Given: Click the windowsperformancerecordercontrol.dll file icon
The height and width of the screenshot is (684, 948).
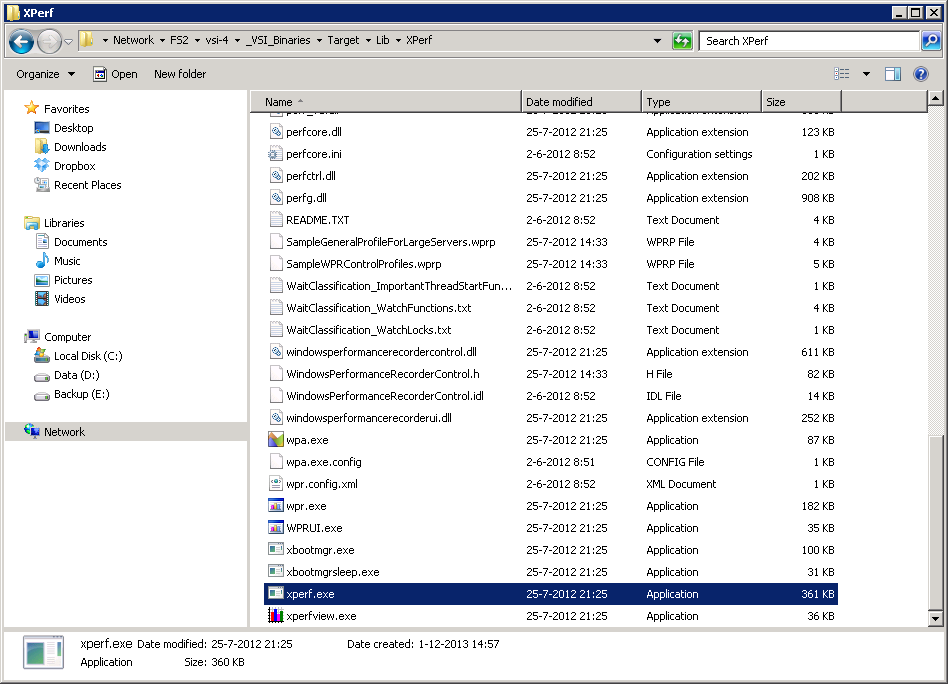Looking at the screenshot, I should 276,352.
